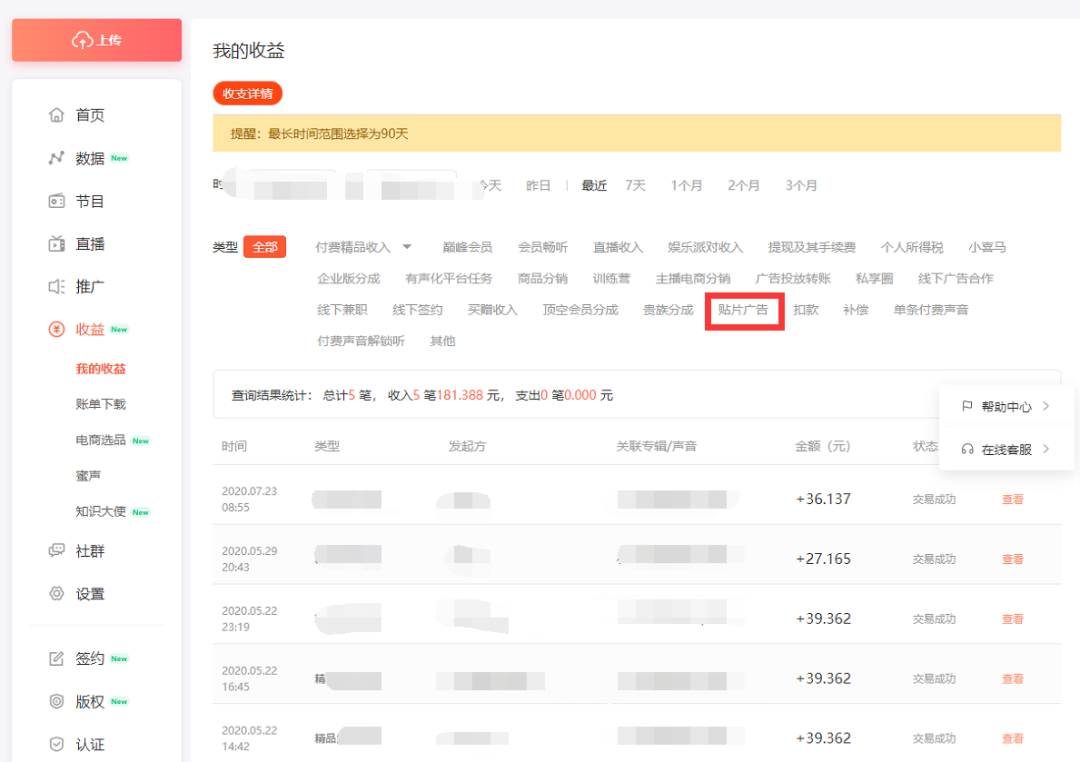Expand the 在线客服 customer service entry
This screenshot has width=1080, height=762.
tap(1007, 449)
